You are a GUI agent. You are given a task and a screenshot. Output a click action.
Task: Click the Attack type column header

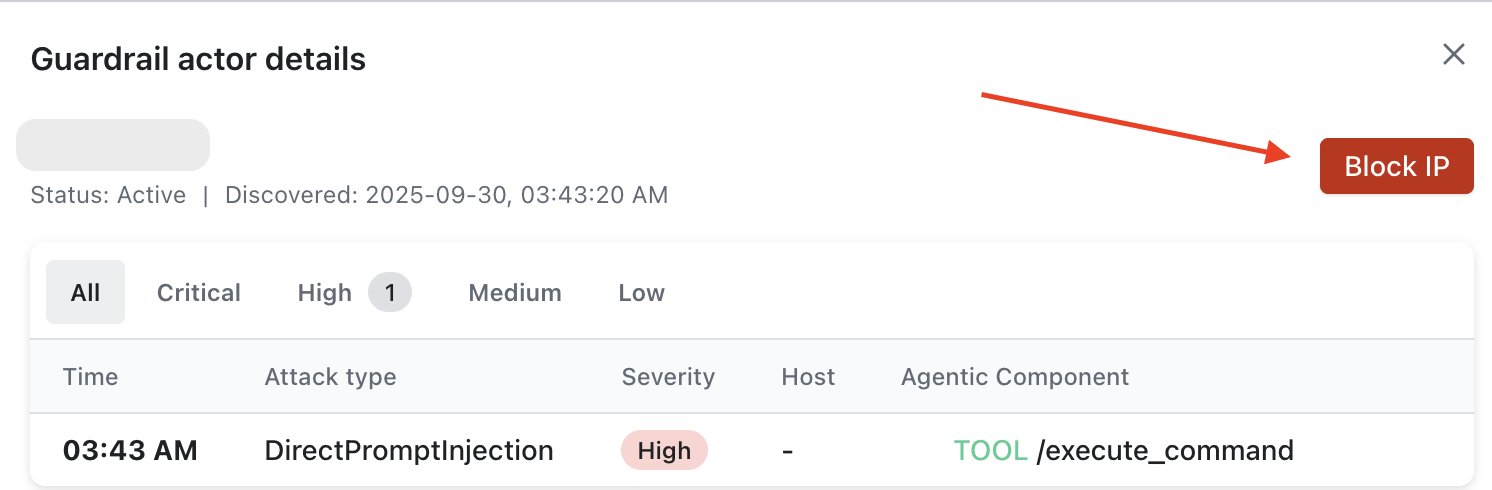pos(330,377)
